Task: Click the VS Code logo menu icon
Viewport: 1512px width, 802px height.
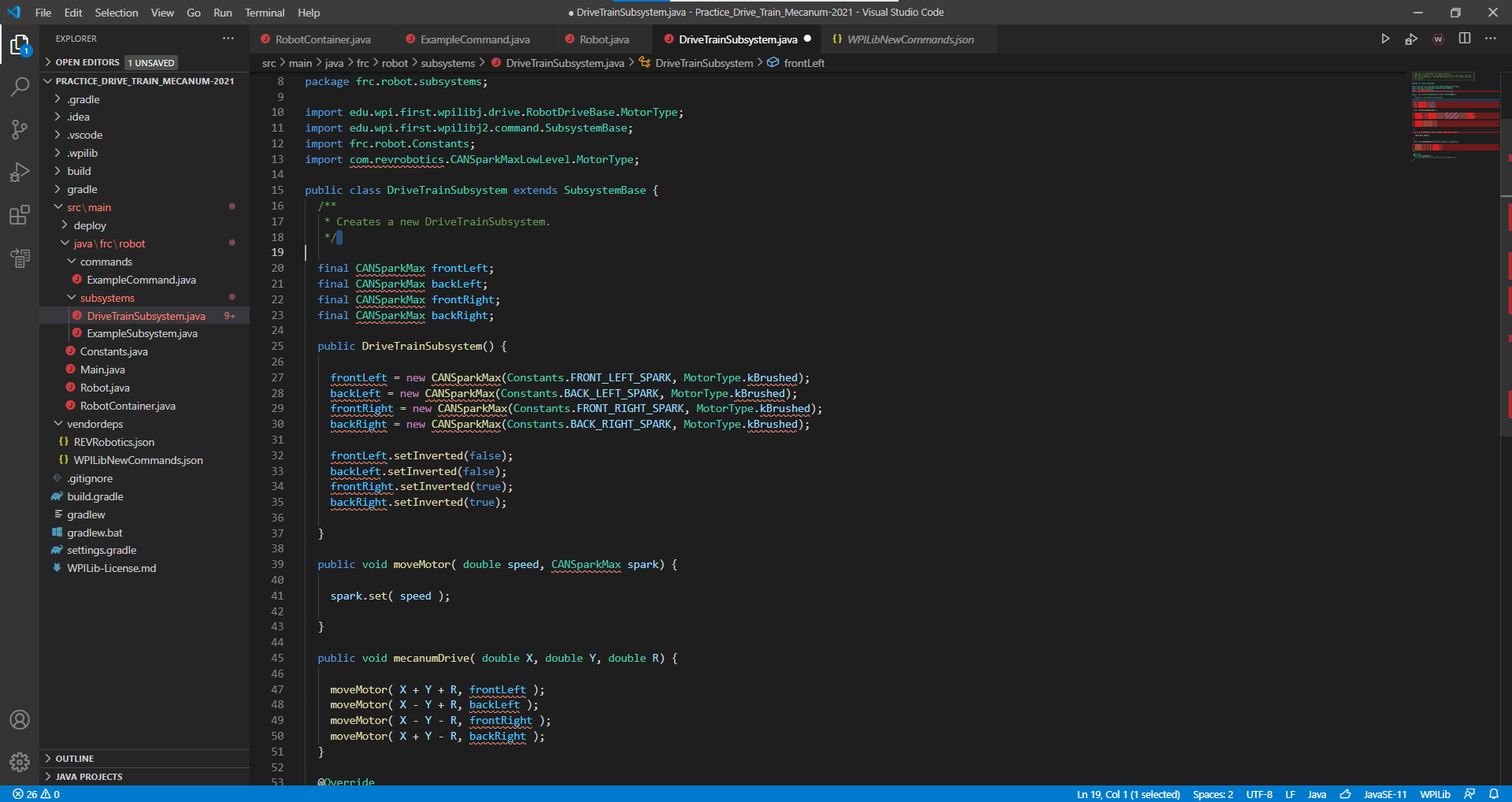Action: click(13, 12)
